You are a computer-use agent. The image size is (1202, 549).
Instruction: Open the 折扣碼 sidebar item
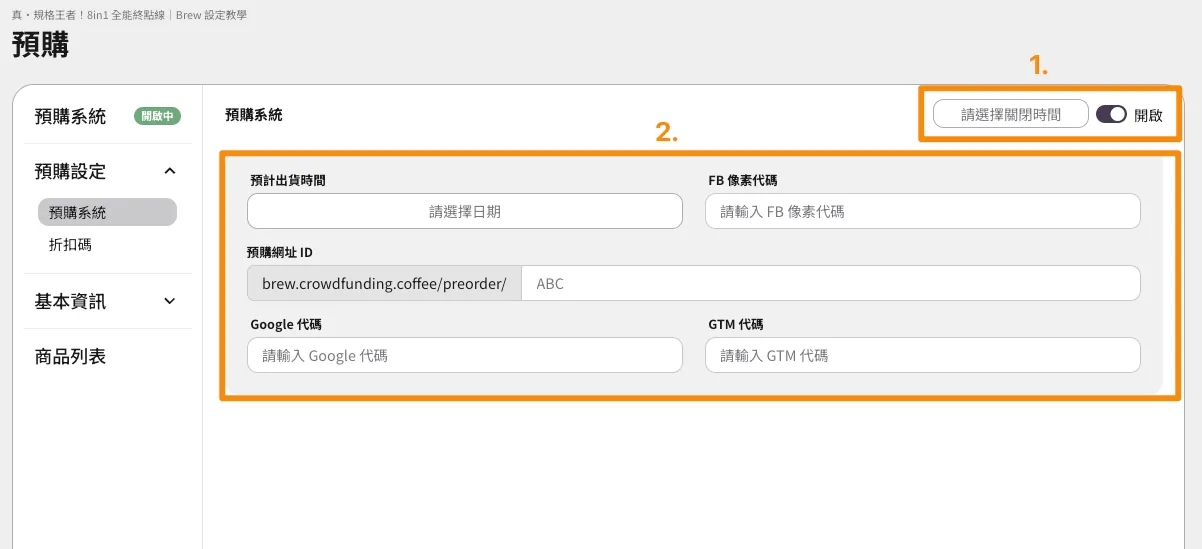70,244
